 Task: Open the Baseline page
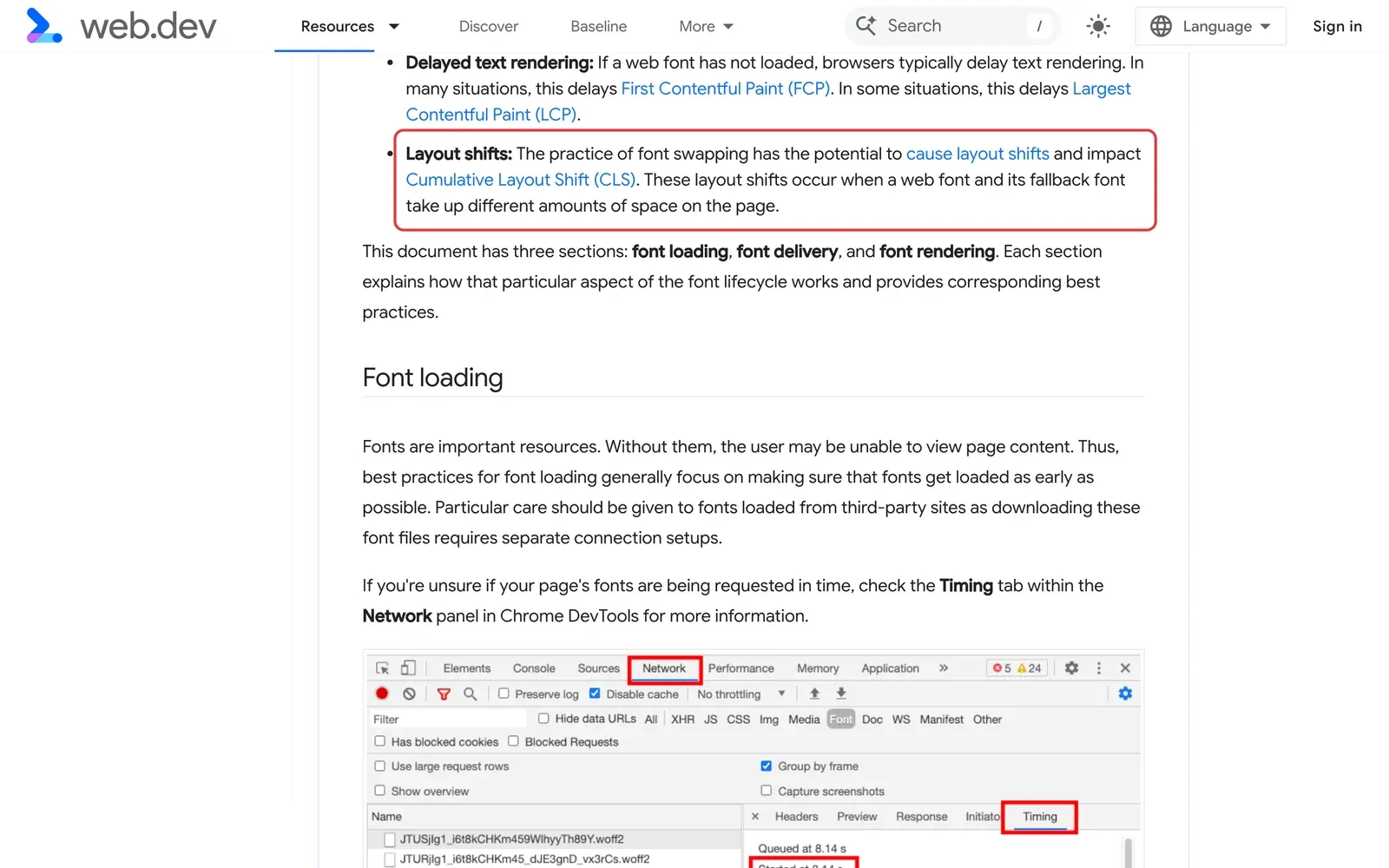(x=599, y=26)
